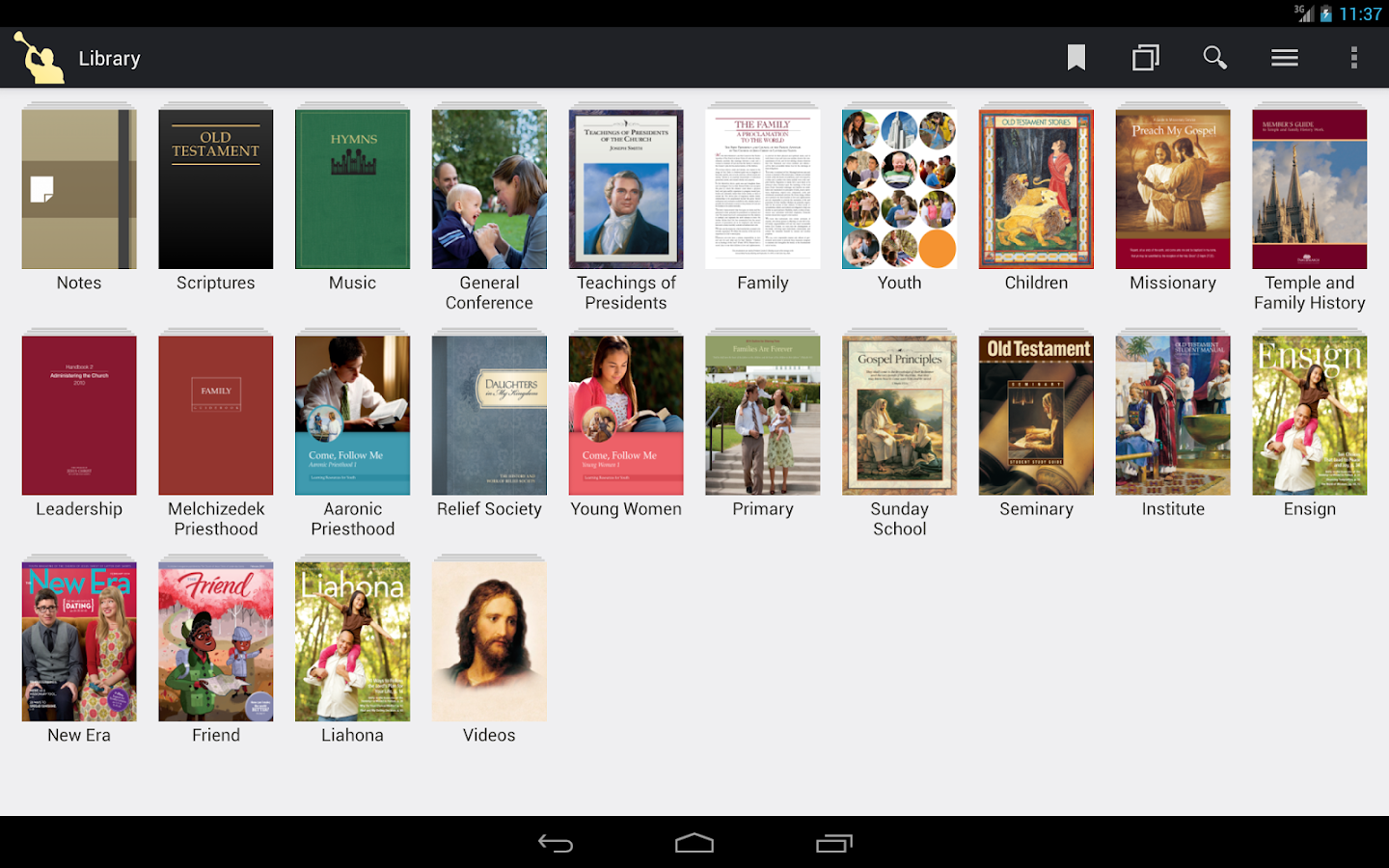
Task: Open the Youth circles cover
Action: pos(900,189)
